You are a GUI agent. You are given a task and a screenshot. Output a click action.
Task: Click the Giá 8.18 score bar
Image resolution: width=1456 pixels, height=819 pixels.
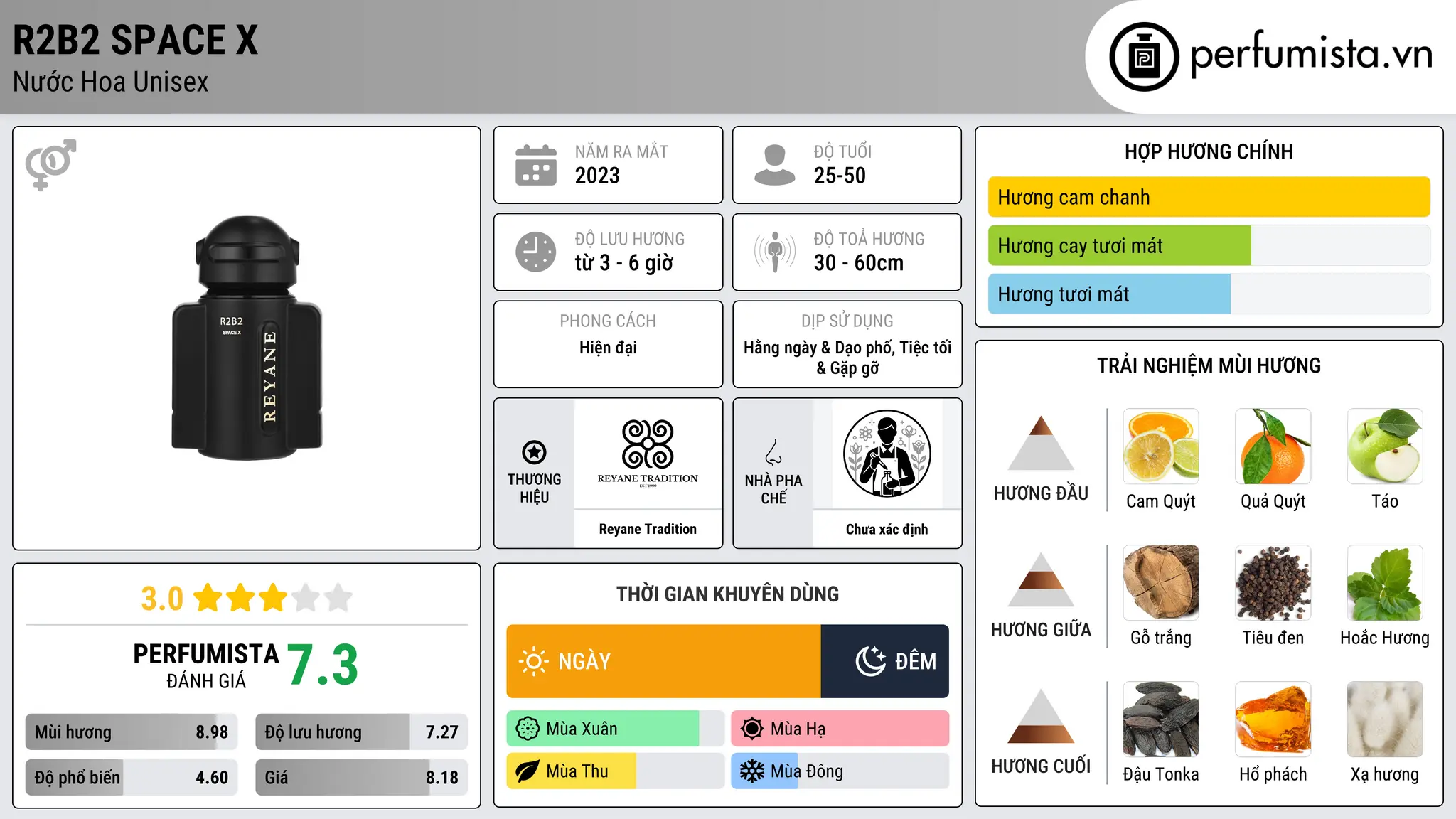pos(362,777)
